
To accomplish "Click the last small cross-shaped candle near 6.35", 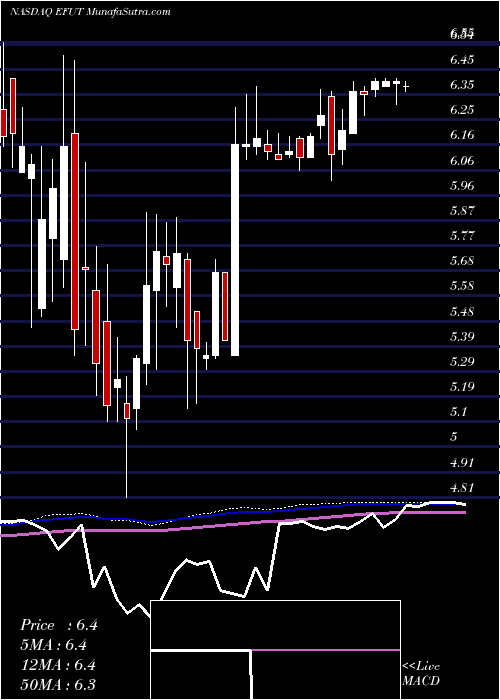I will click(x=406, y=87).
